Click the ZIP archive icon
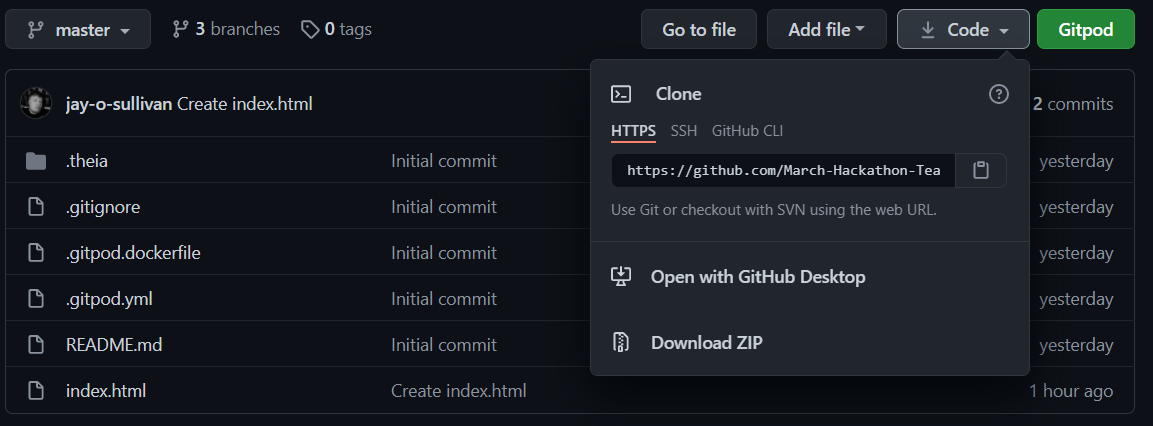Image resolution: width=1153 pixels, height=426 pixels. 621,343
